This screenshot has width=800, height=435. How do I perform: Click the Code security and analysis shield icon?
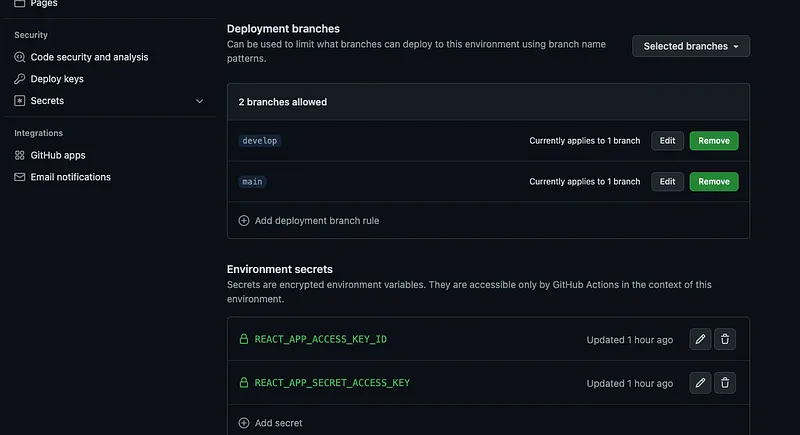point(19,57)
